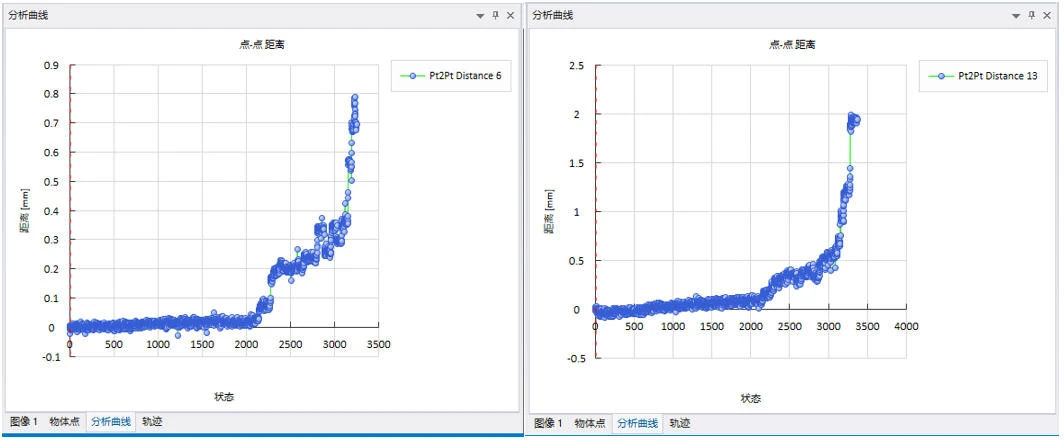Viewport: 1064px width, 440px height.
Task: Show the 轨迹 tab in left panel
Action: click(151, 423)
